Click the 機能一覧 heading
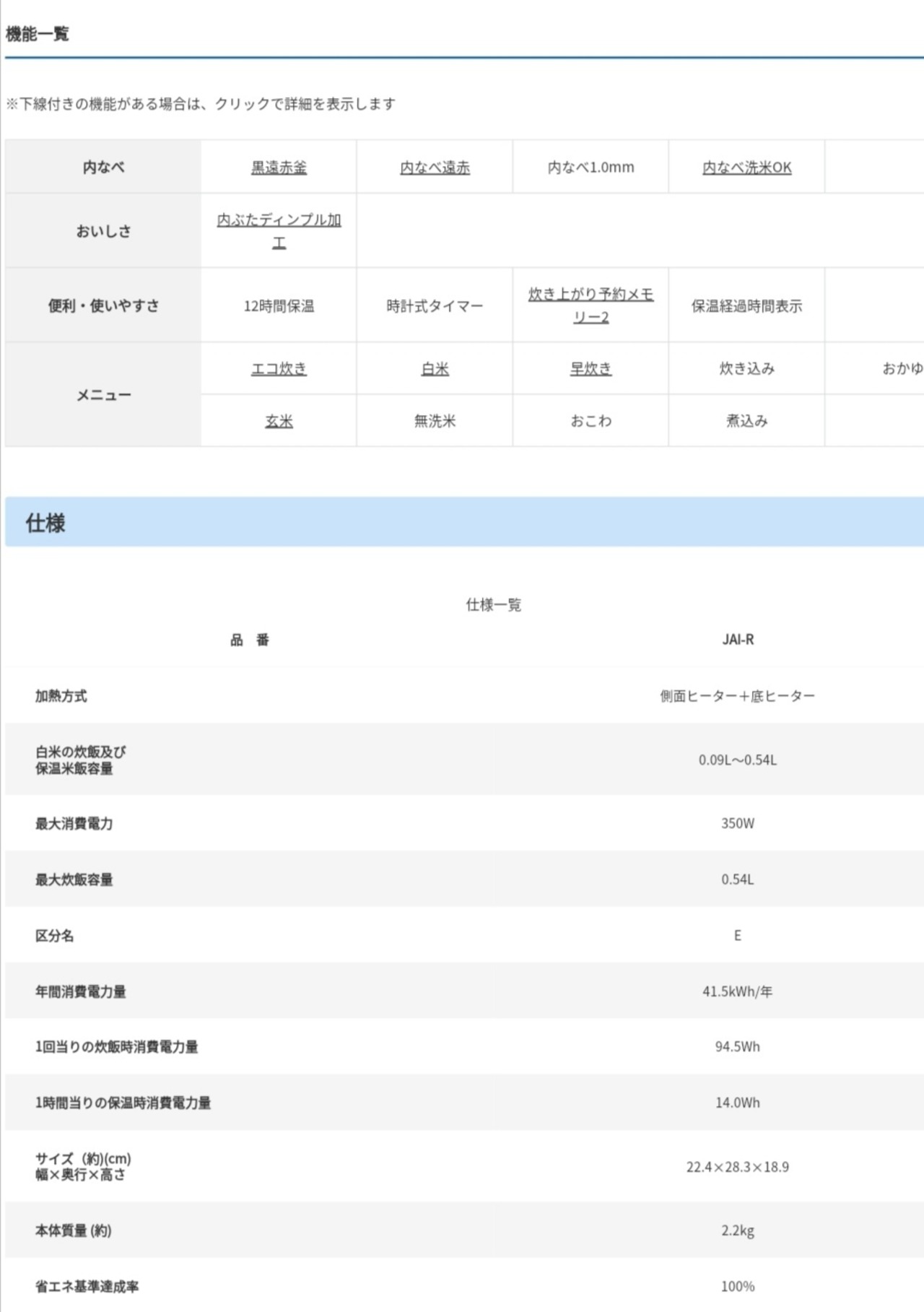 pos(38,34)
